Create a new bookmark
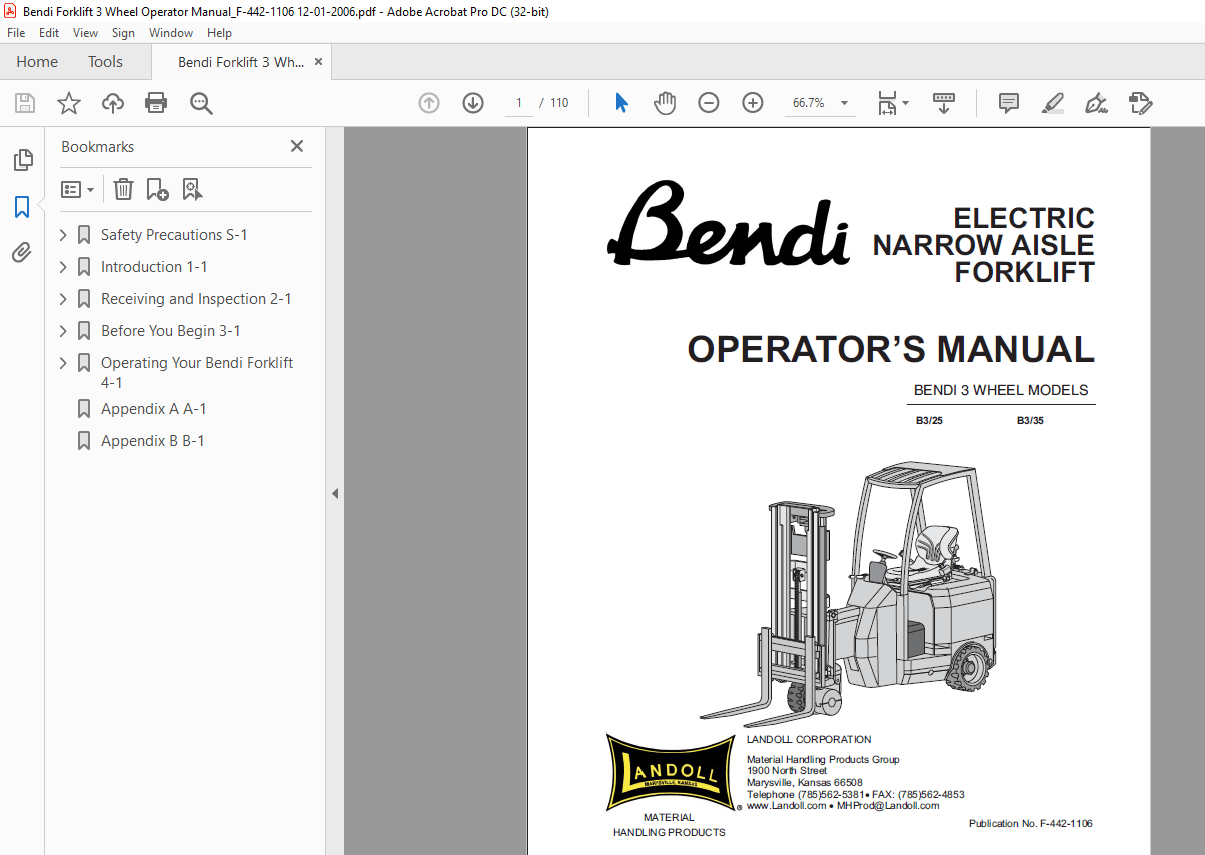 (x=157, y=189)
